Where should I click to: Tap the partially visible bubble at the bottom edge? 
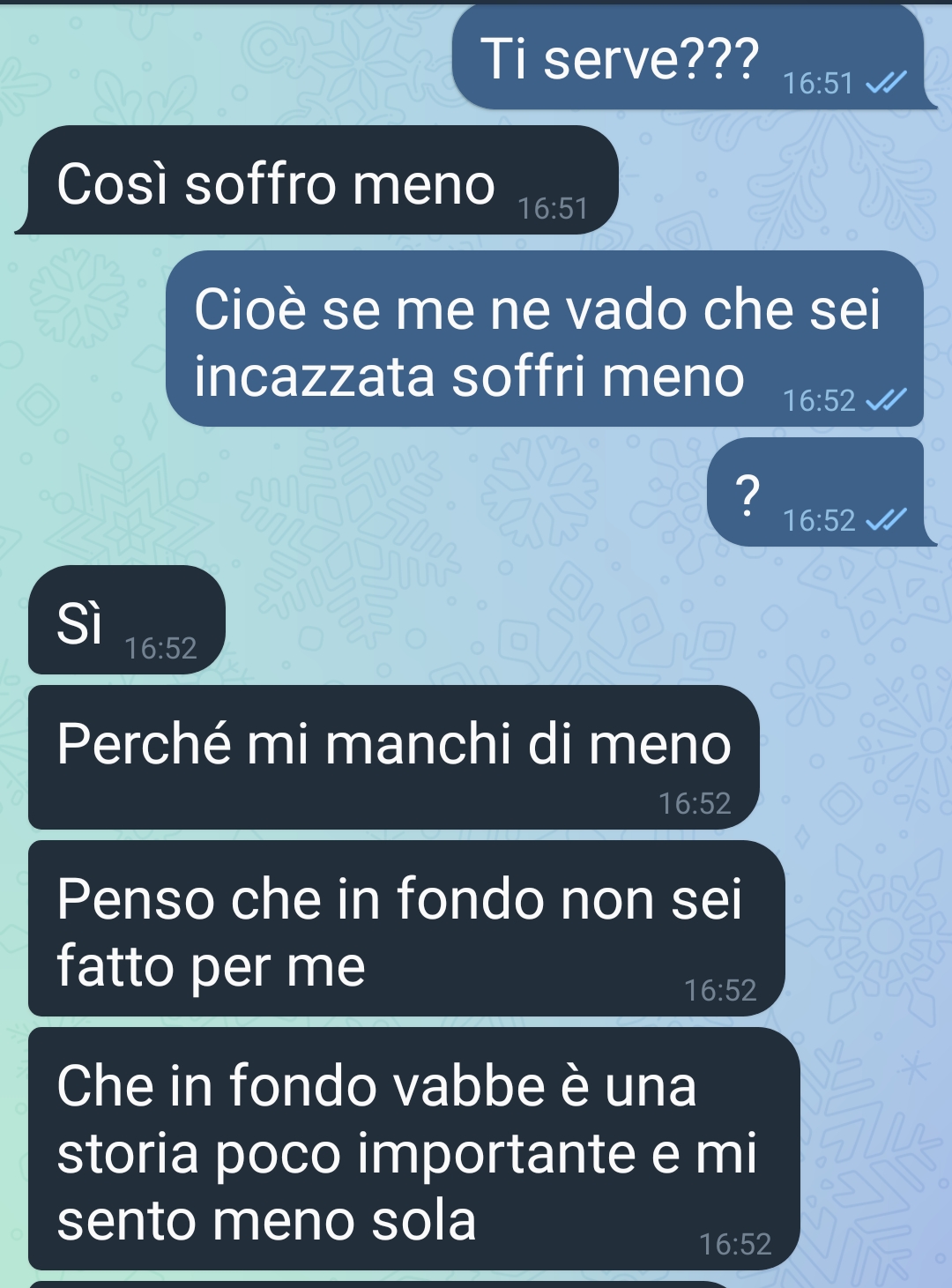click(x=379, y=1284)
